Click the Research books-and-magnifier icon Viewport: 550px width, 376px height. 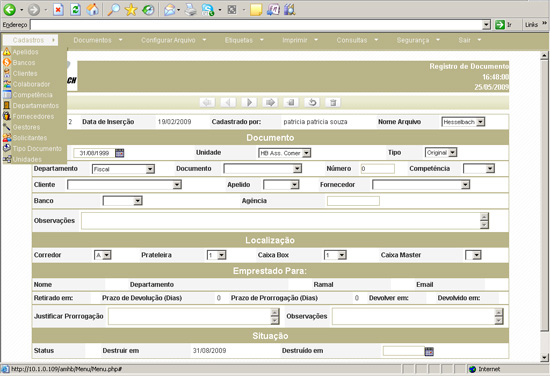pyautogui.click(x=290, y=9)
